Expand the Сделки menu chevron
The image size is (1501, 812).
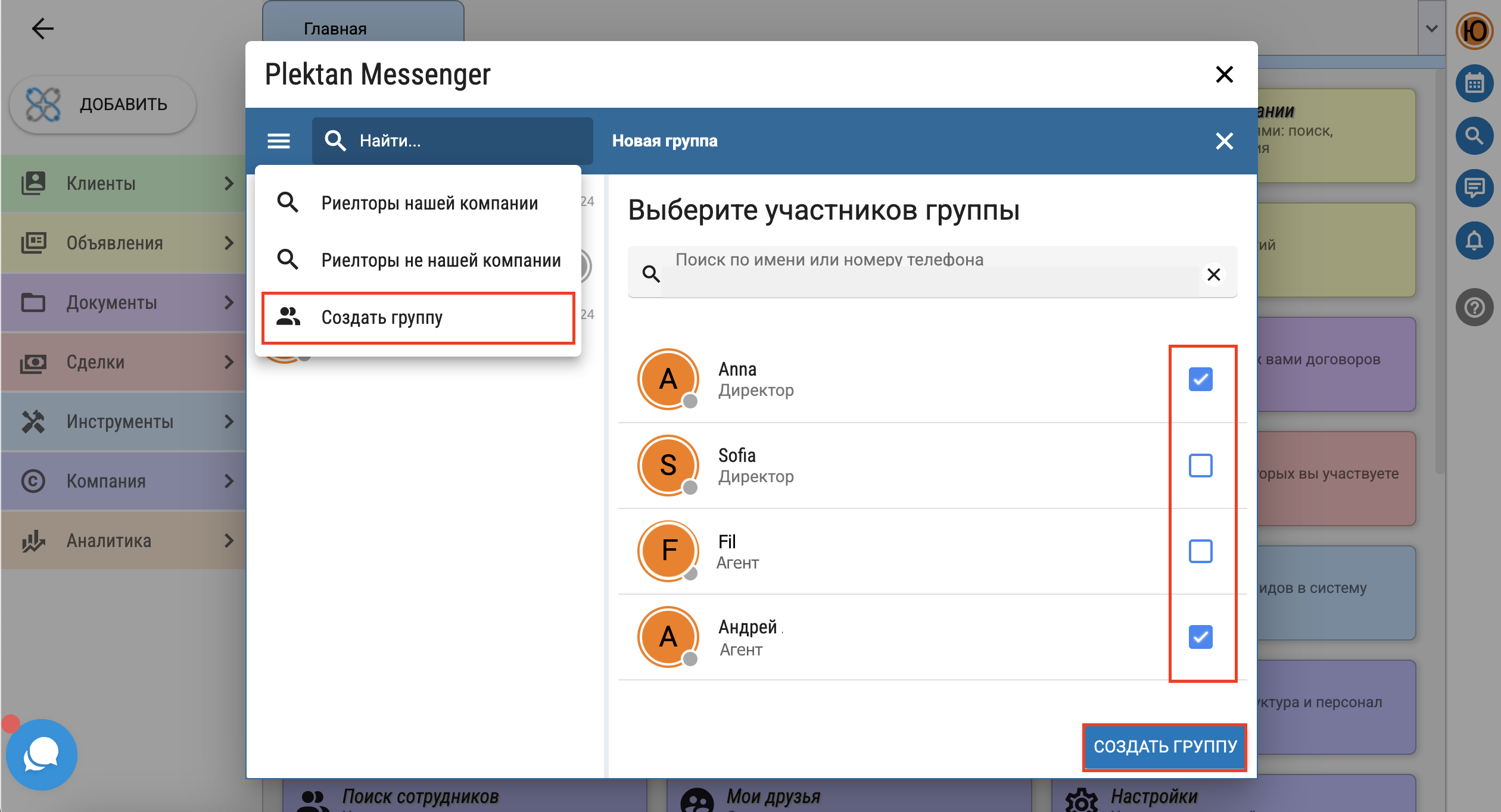[229, 362]
